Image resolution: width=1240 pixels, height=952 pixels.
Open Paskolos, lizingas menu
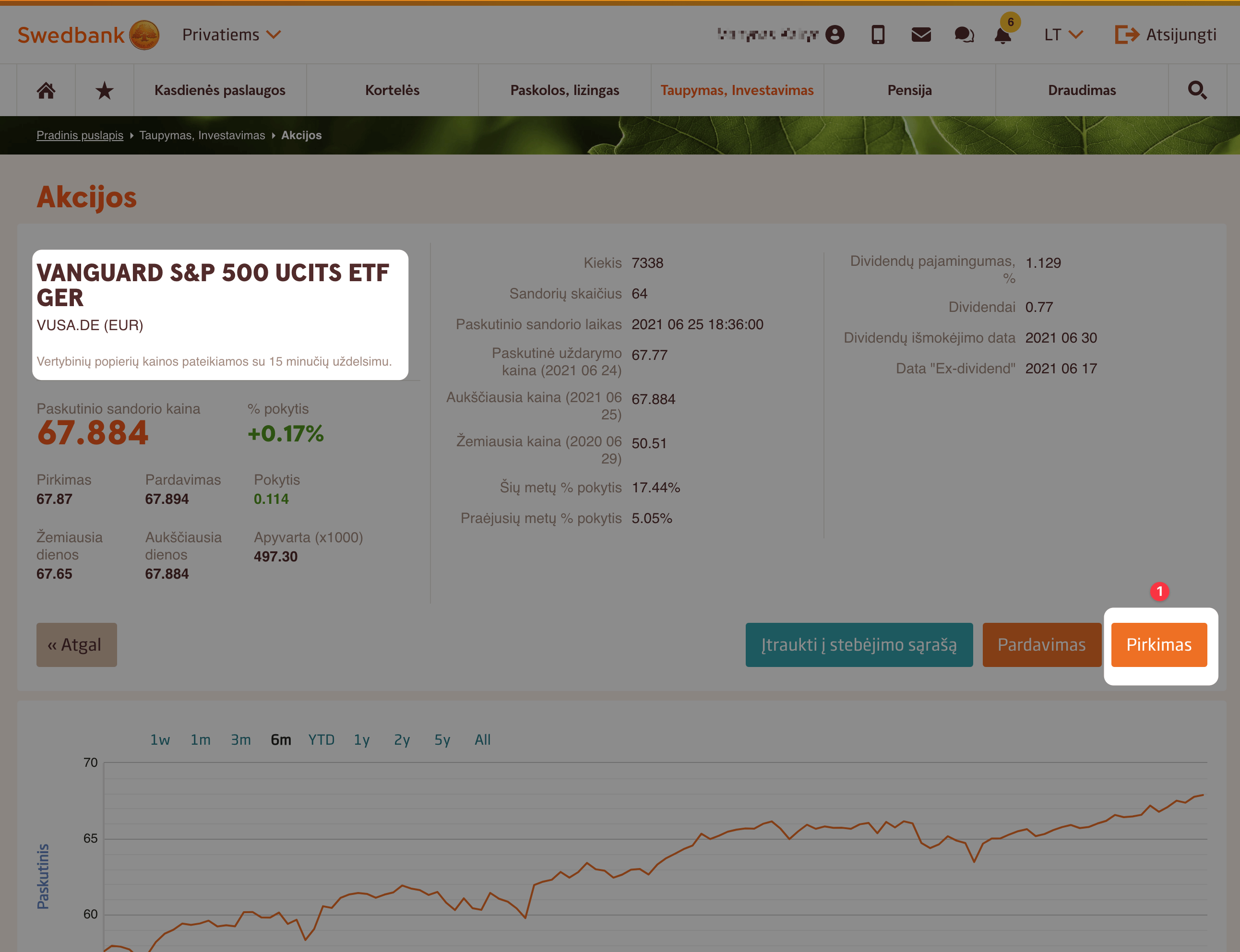click(x=564, y=90)
